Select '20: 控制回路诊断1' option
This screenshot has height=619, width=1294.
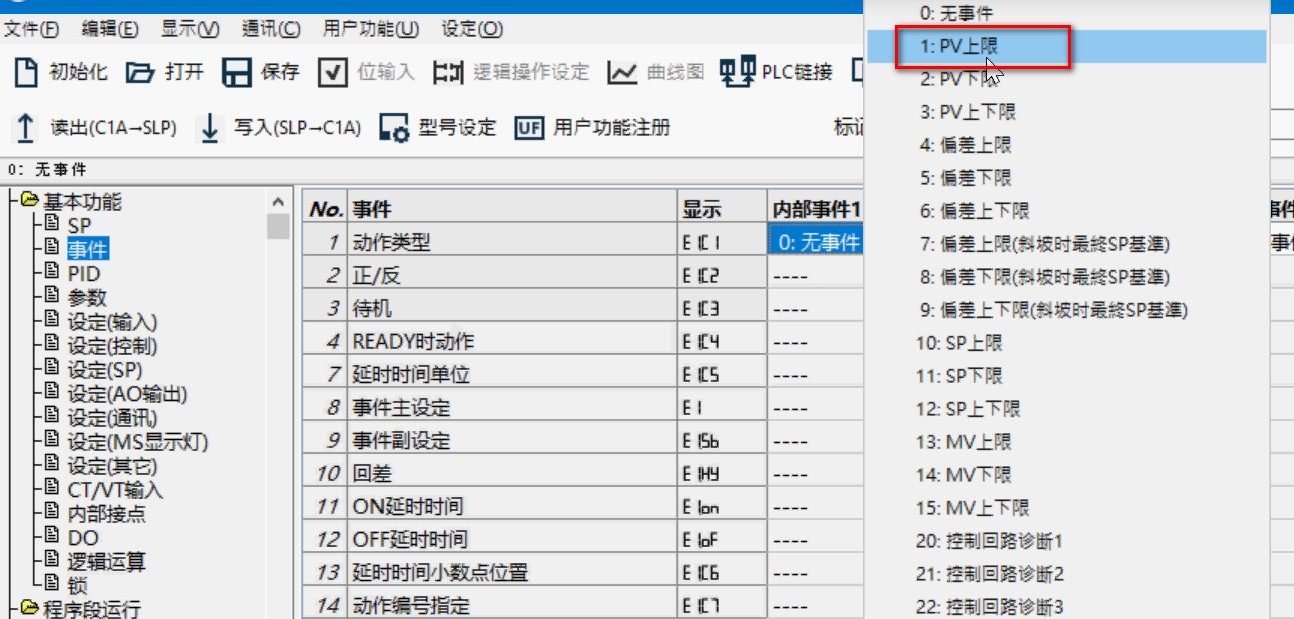988,541
